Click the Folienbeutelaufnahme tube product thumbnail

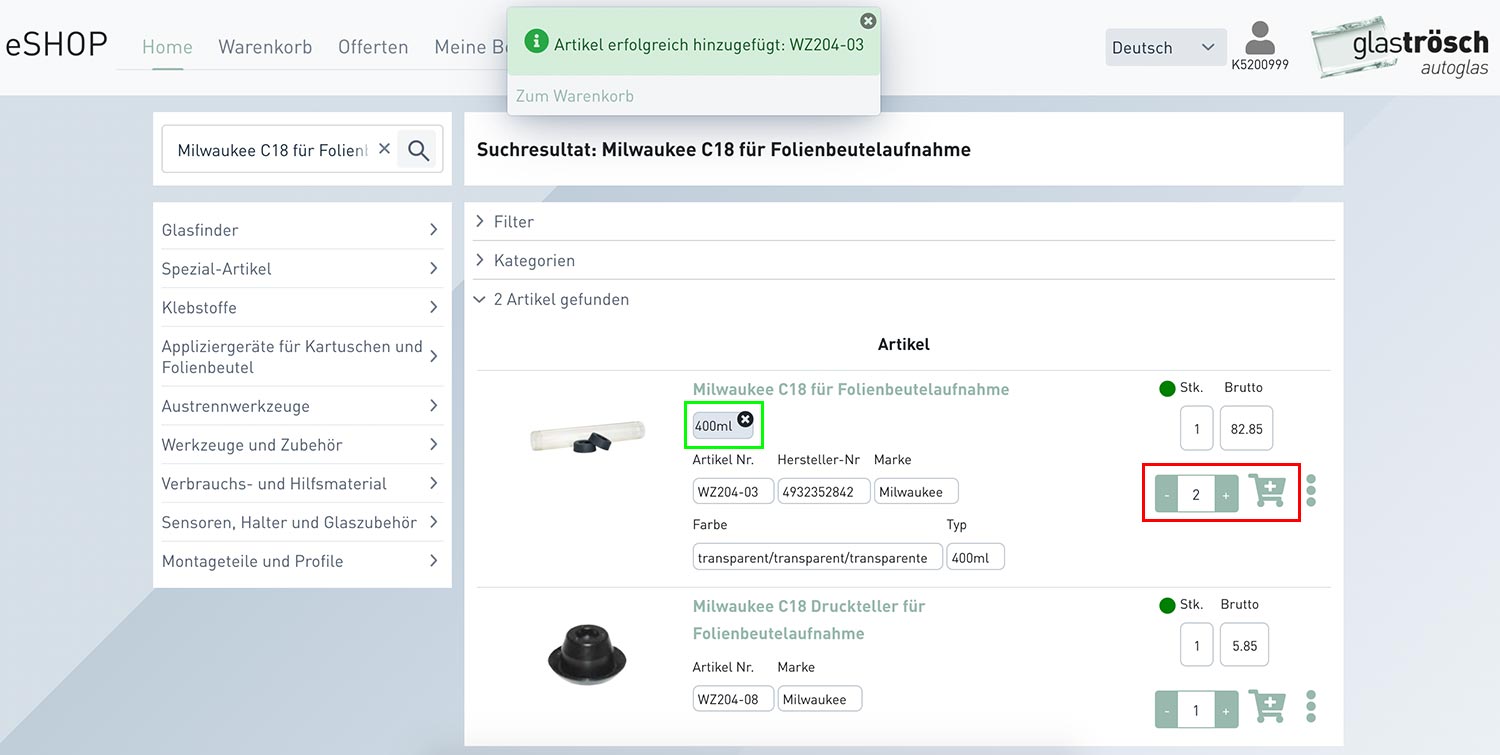(587, 436)
